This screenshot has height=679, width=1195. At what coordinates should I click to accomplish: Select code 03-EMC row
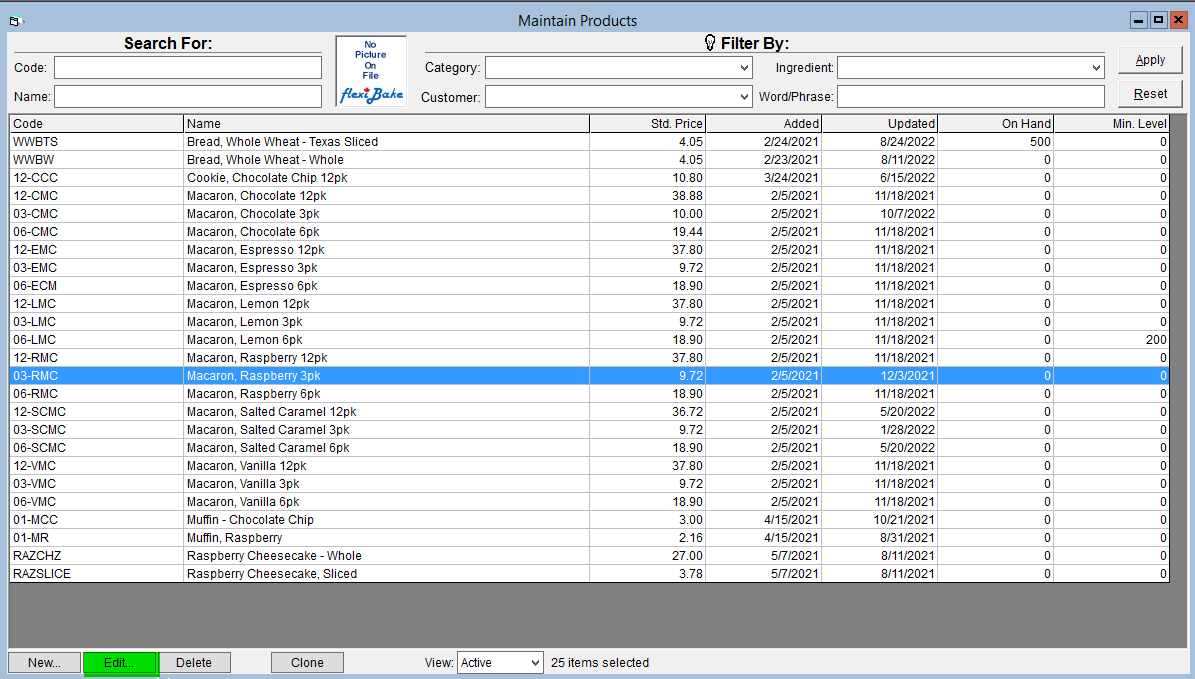pyautogui.click(x=589, y=268)
